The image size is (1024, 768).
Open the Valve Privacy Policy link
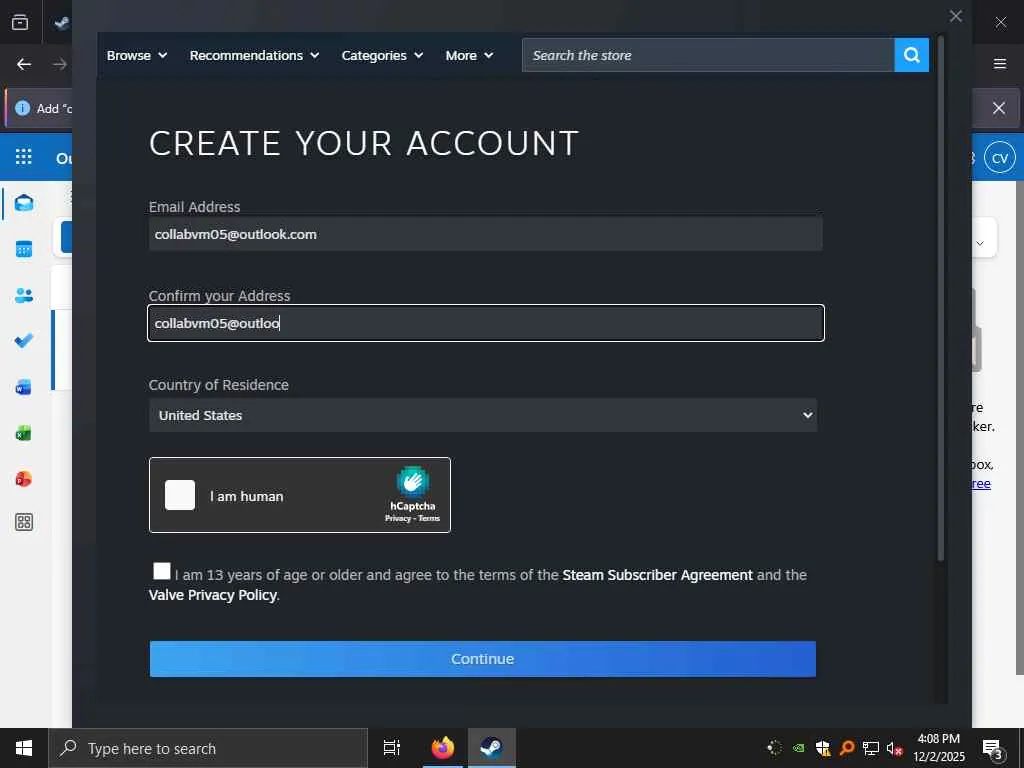(x=213, y=595)
